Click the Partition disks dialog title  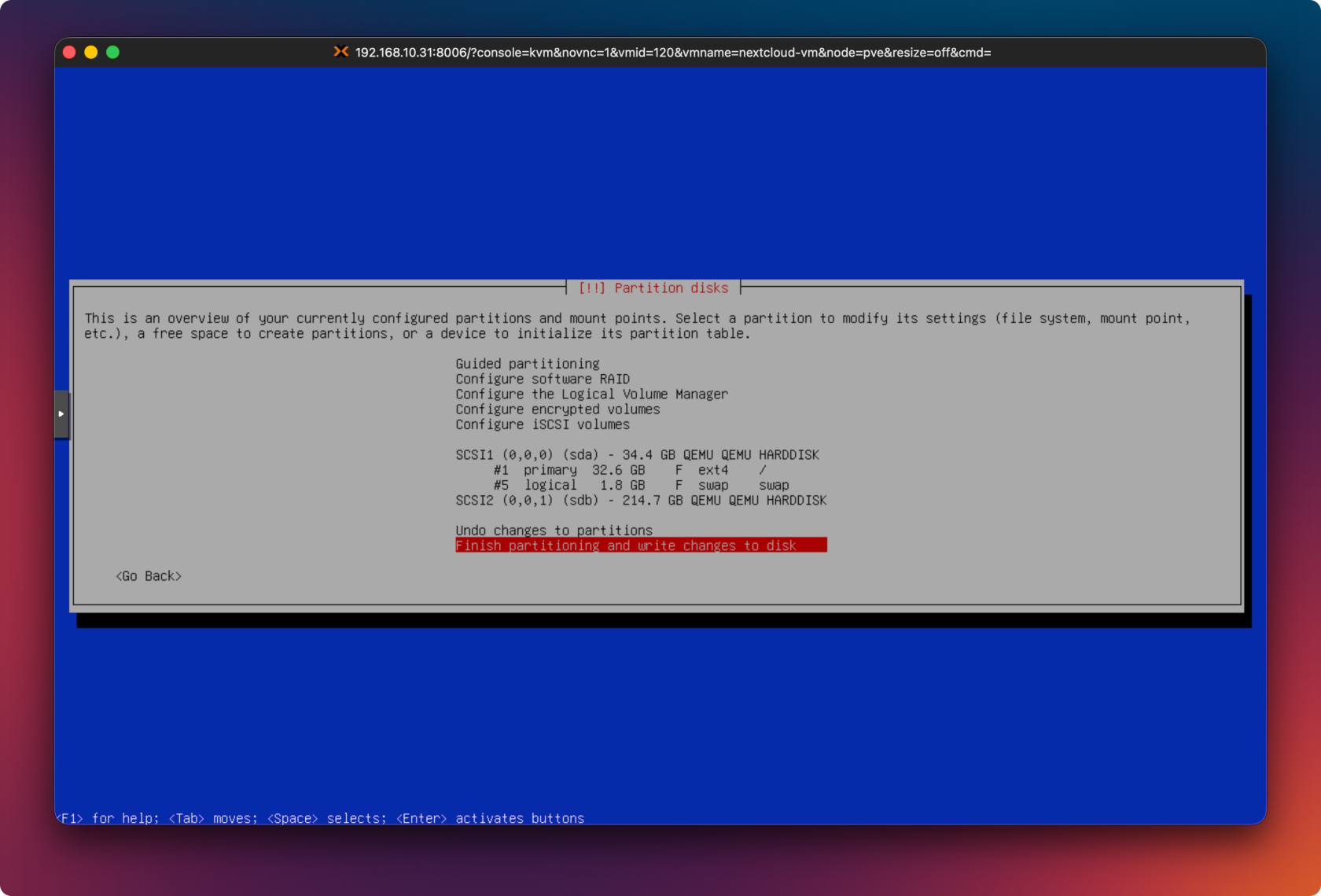click(653, 288)
